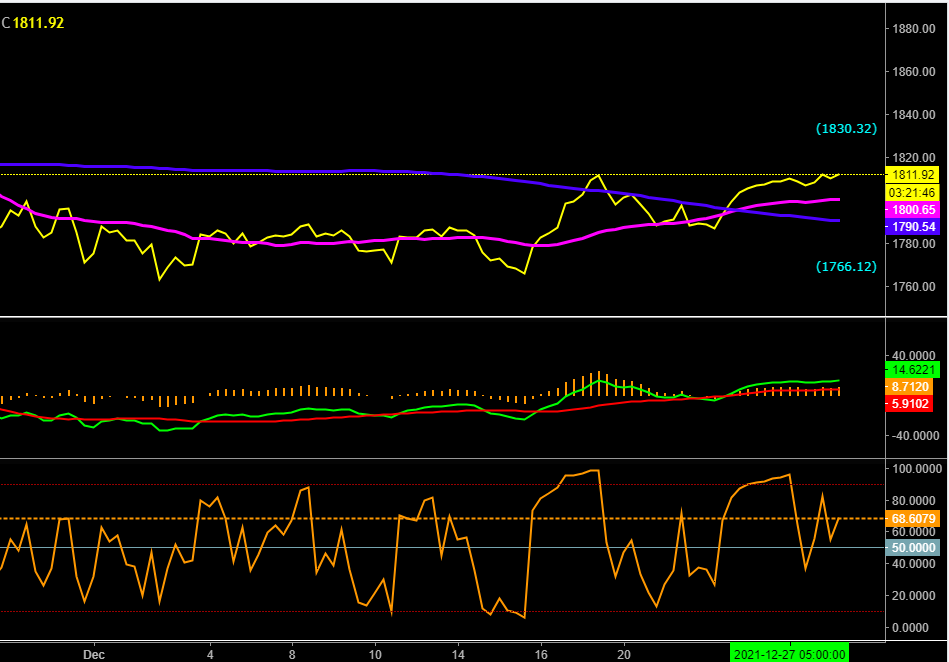Click the 100.0000 oscillator axis tick
This screenshot has width=949, height=662.
tap(917, 469)
